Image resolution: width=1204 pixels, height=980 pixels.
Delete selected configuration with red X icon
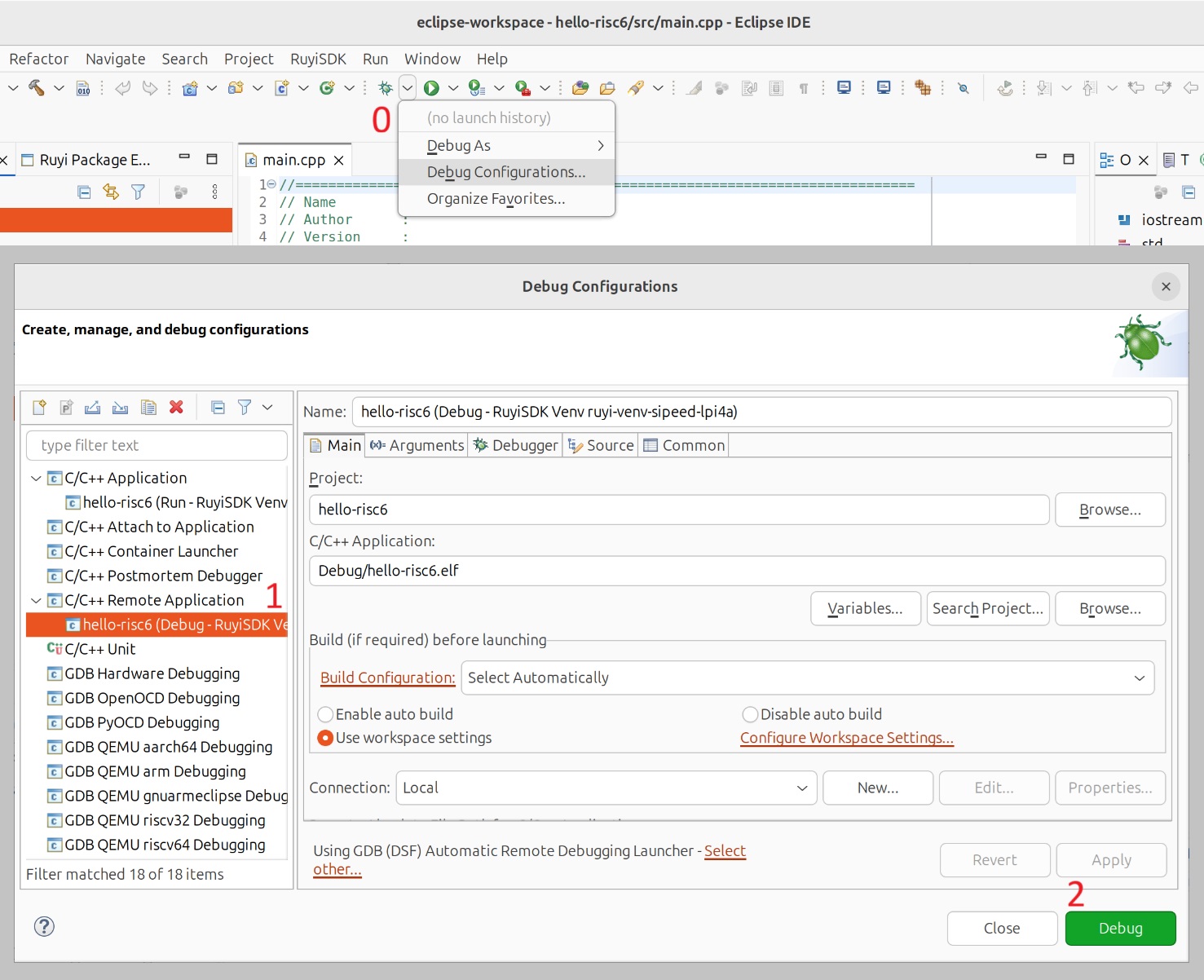176,407
